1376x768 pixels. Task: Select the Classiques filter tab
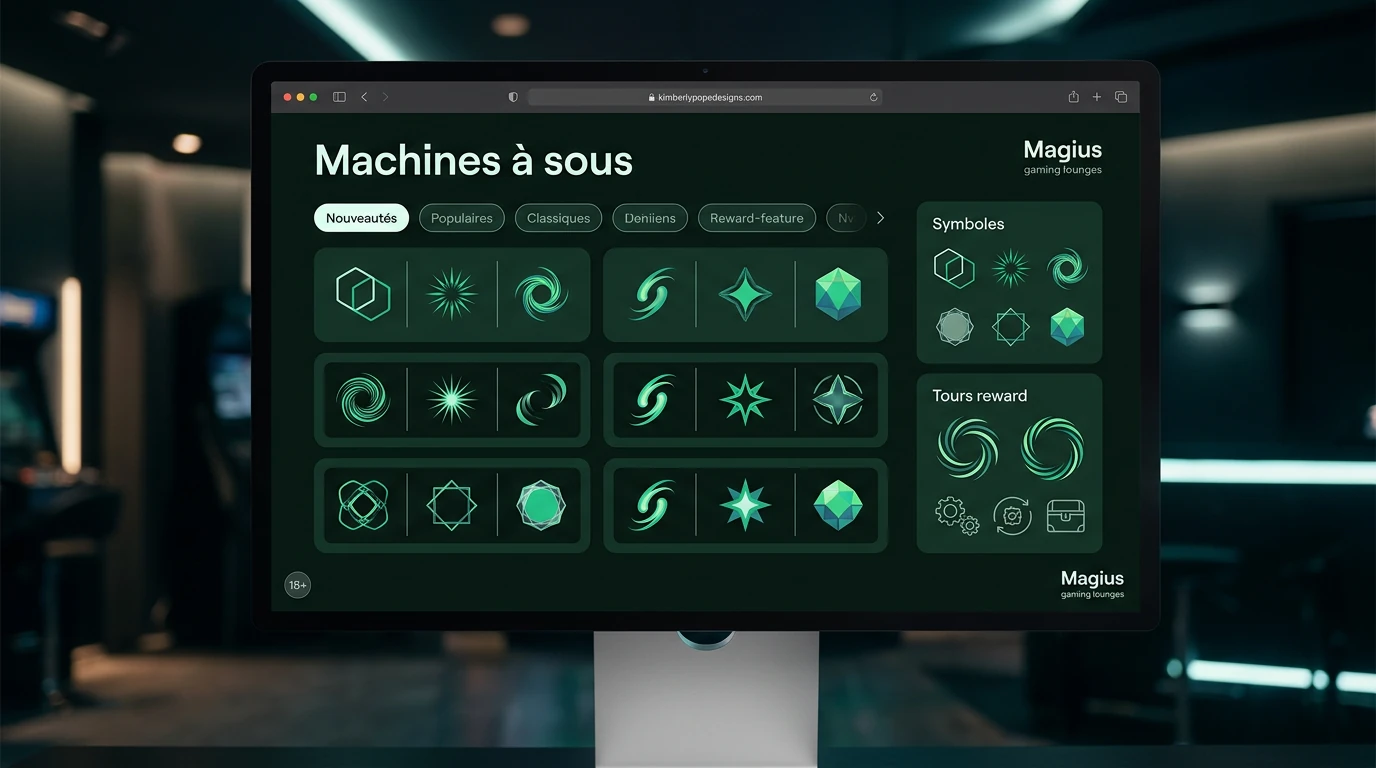[558, 218]
